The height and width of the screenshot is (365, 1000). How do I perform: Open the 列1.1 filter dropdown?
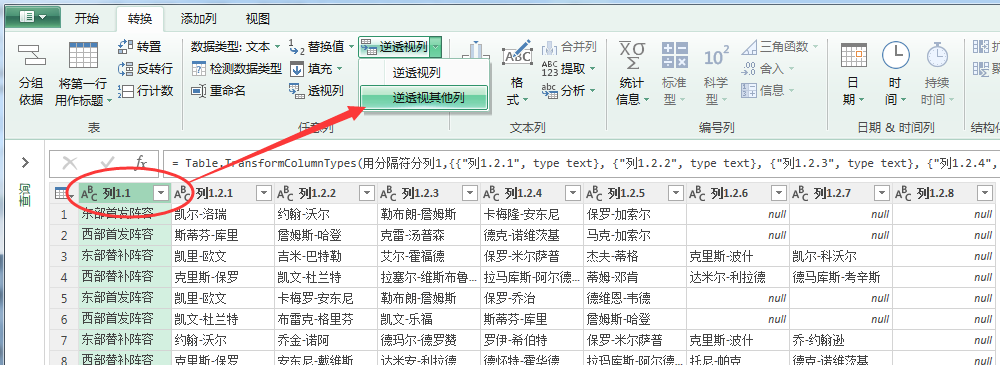point(161,193)
